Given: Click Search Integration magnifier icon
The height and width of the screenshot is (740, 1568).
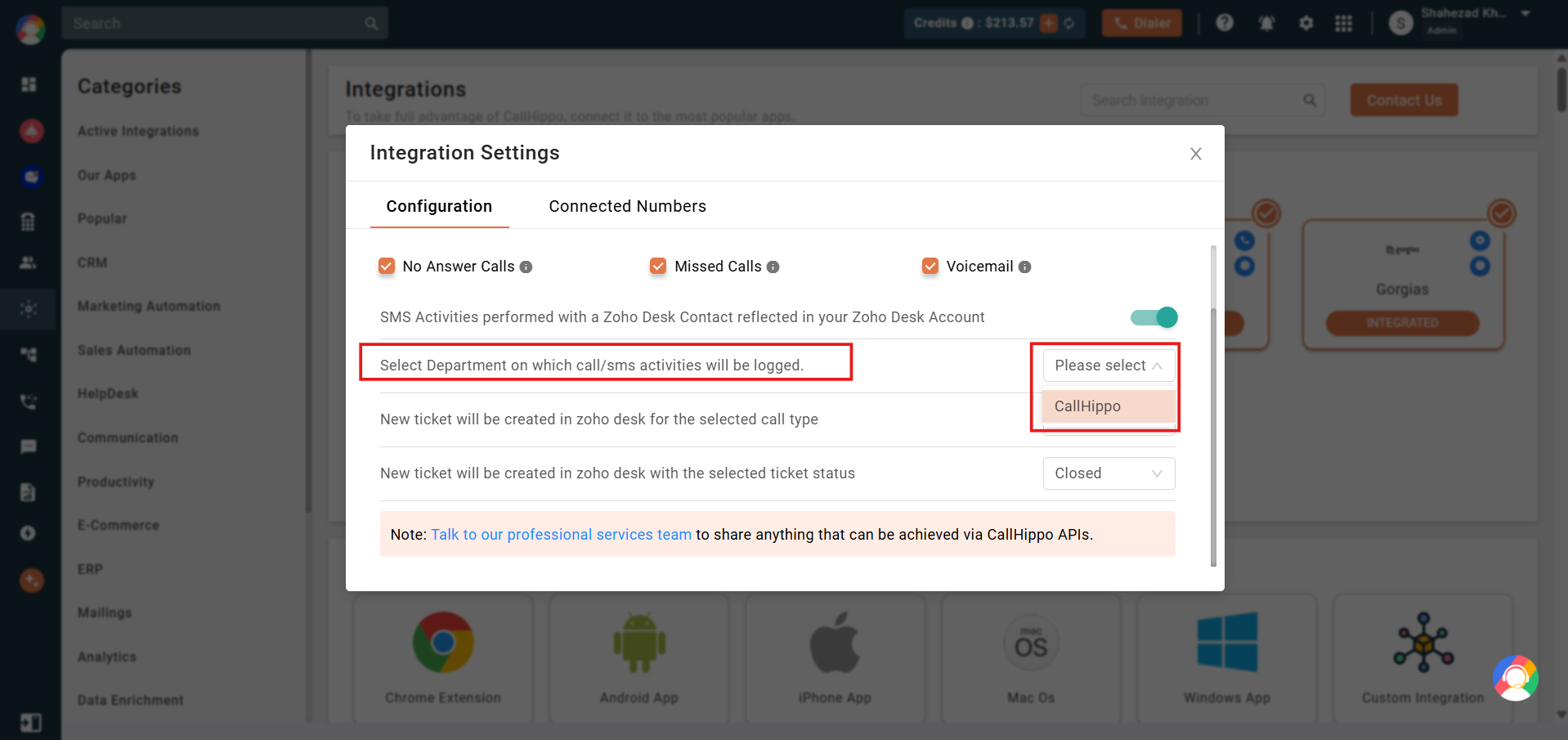Looking at the screenshot, I should (1310, 100).
